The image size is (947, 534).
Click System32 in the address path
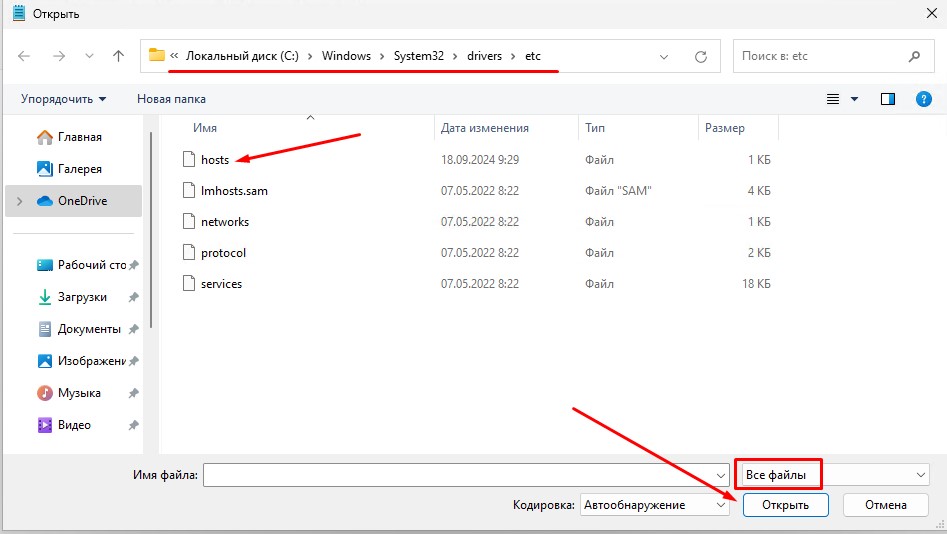click(419, 56)
